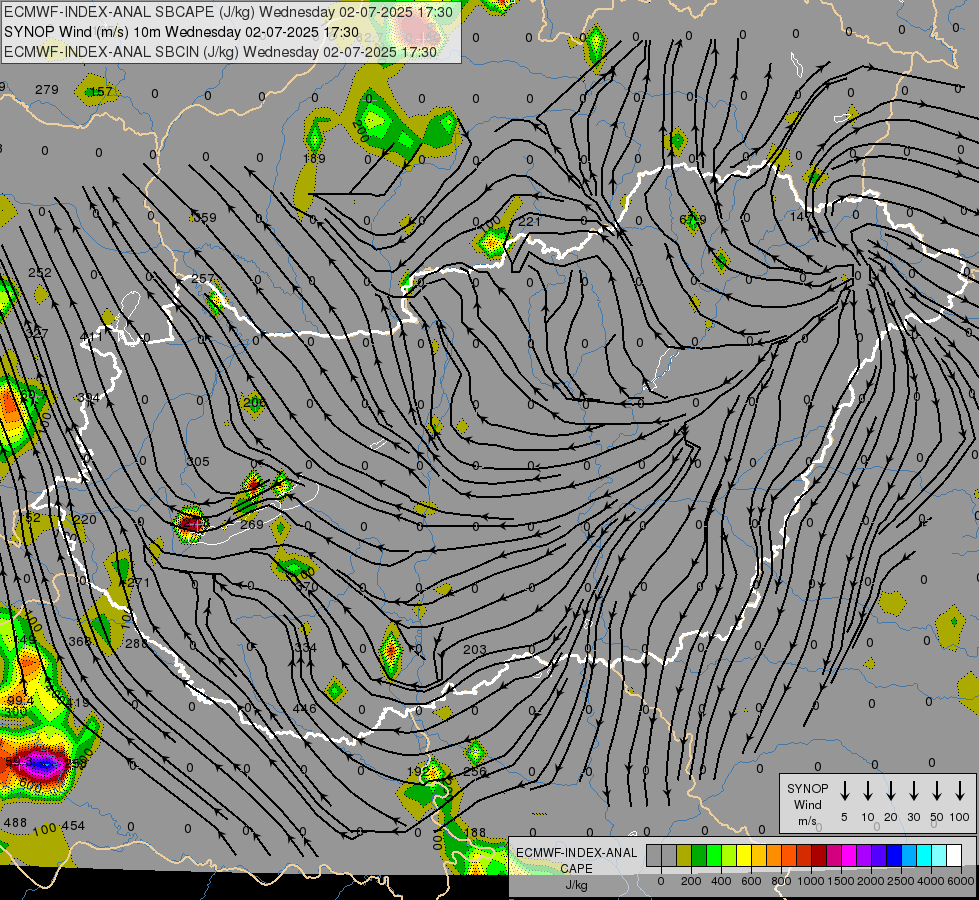Image resolution: width=979 pixels, height=900 pixels.
Task: Pick the dark green swatch in CAPE scale
Action: [699, 856]
